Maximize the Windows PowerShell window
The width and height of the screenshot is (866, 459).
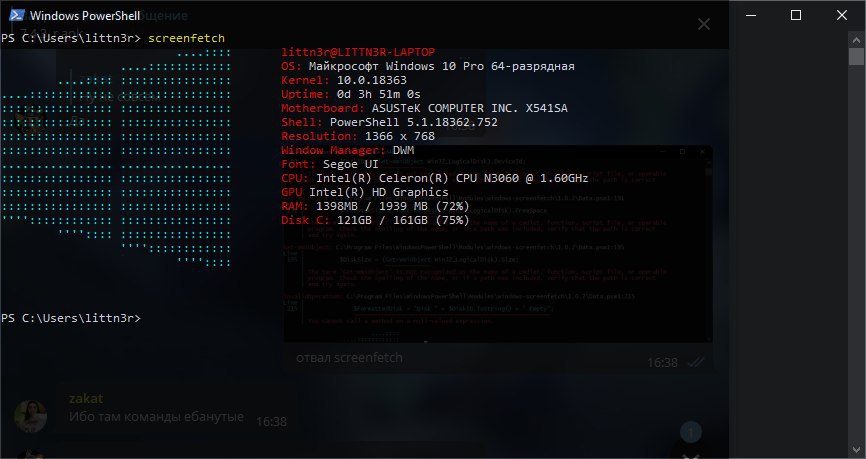(x=796, y=15)
